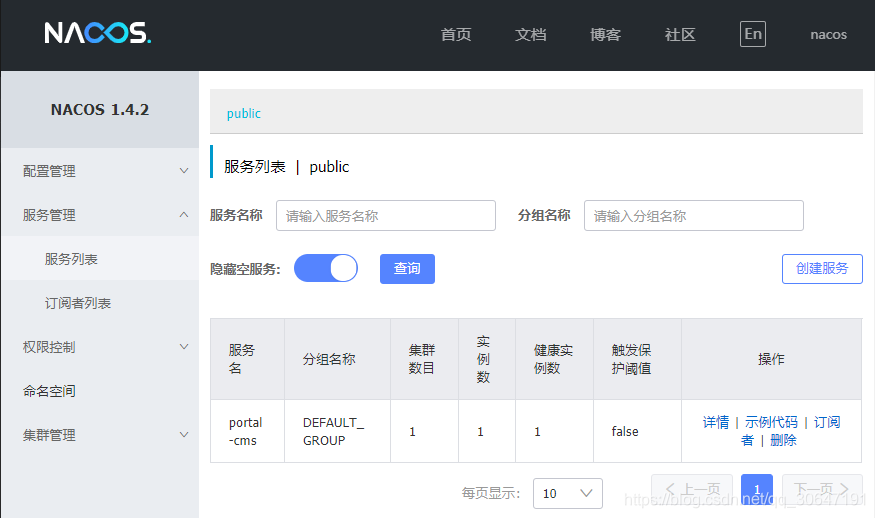Click the portal-cms service name cell

tap(246, 431)
